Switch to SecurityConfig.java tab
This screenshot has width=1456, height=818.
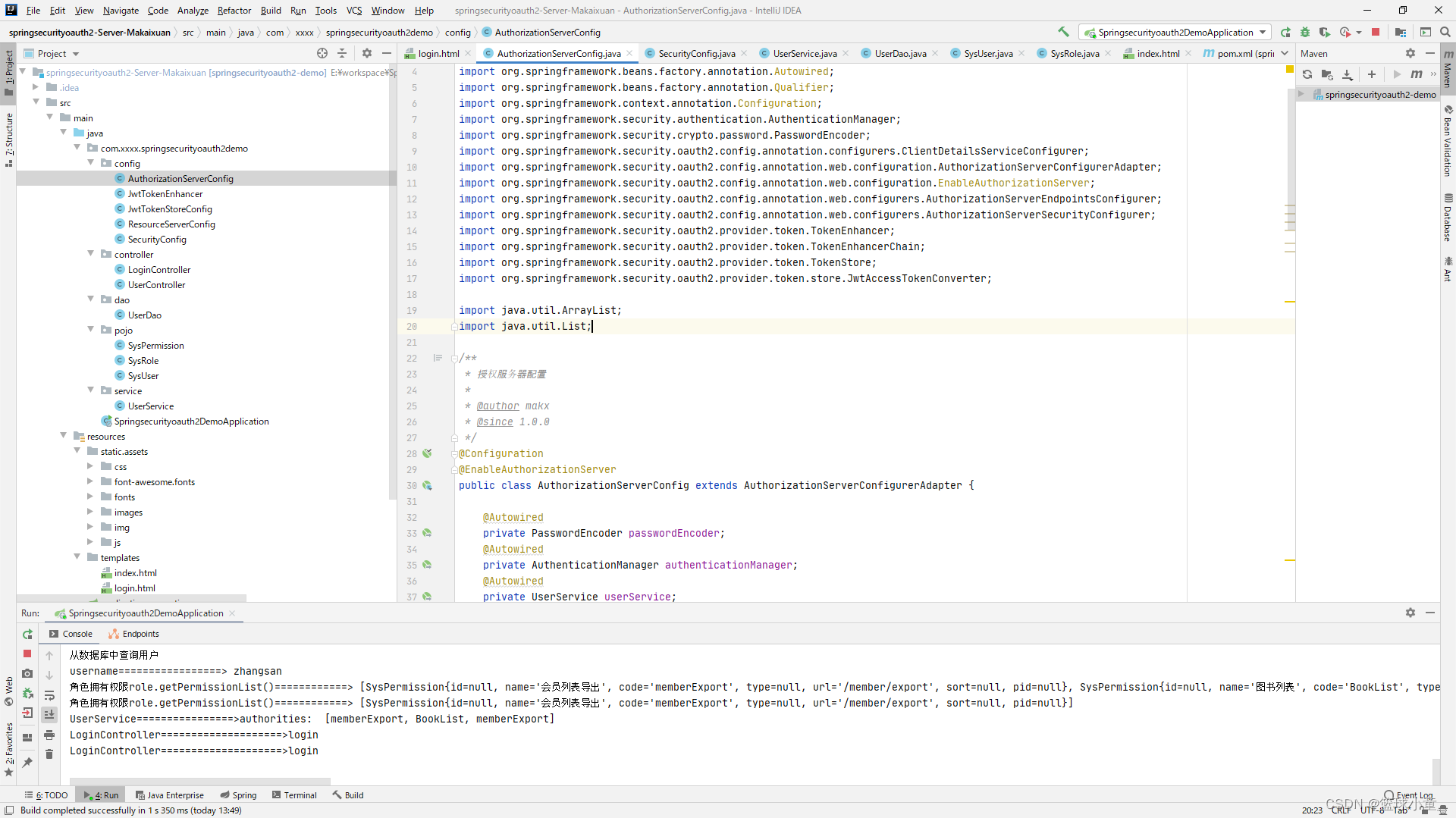(x=696, y=53)
